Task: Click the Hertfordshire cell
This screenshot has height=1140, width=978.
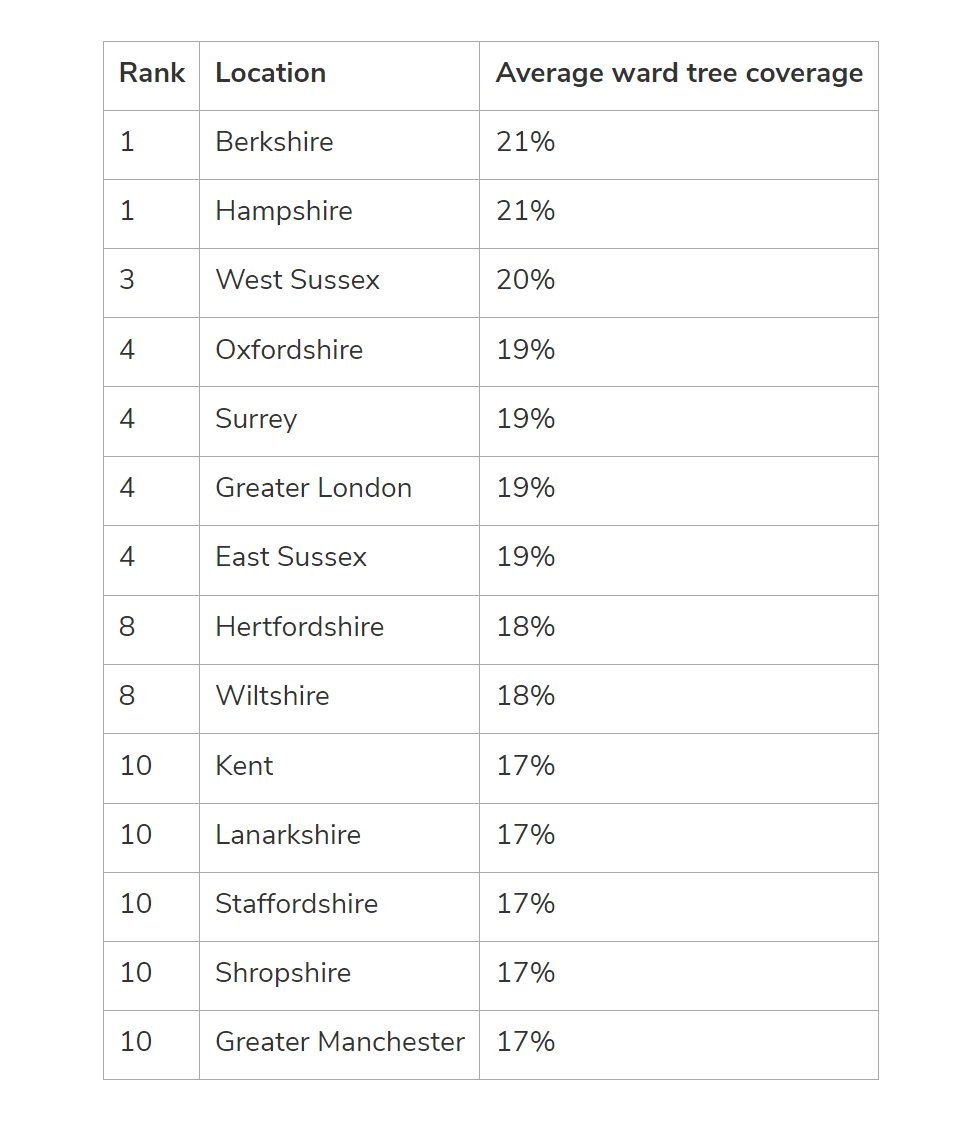Action: 299,627
